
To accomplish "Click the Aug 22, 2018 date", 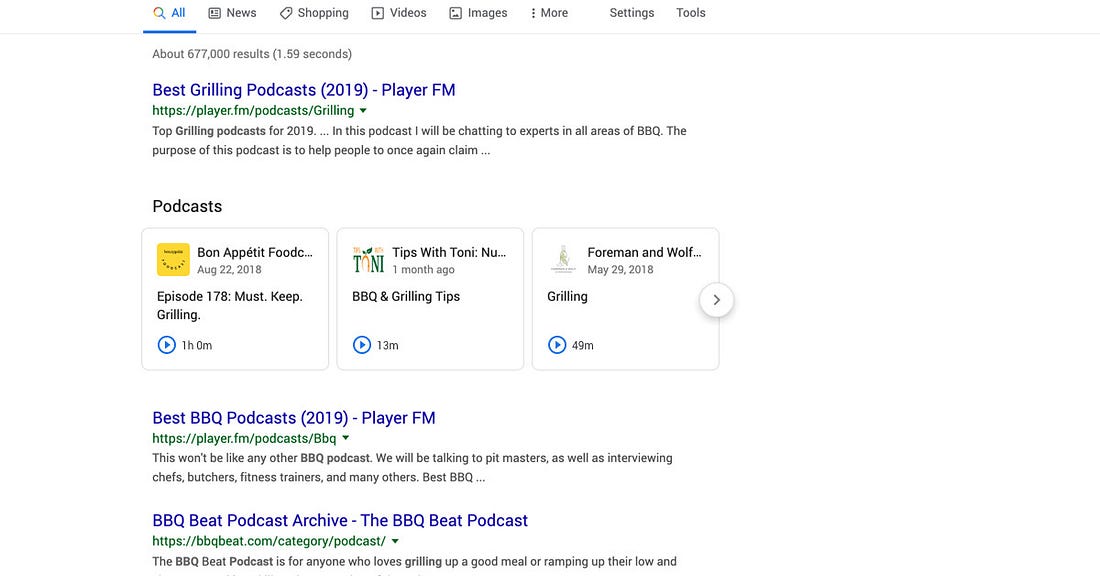I will (229, 270).
